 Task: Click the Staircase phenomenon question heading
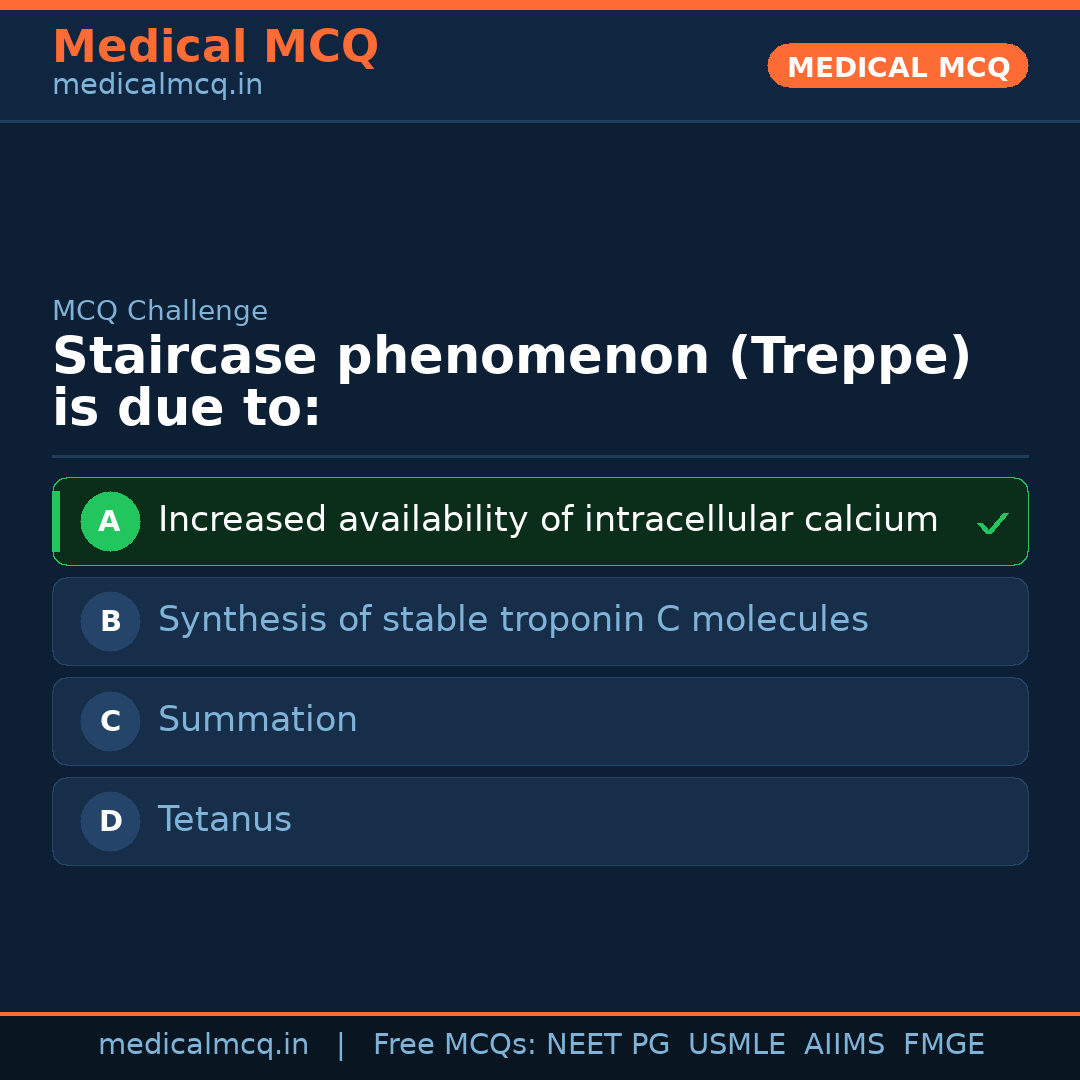point(510,382)
